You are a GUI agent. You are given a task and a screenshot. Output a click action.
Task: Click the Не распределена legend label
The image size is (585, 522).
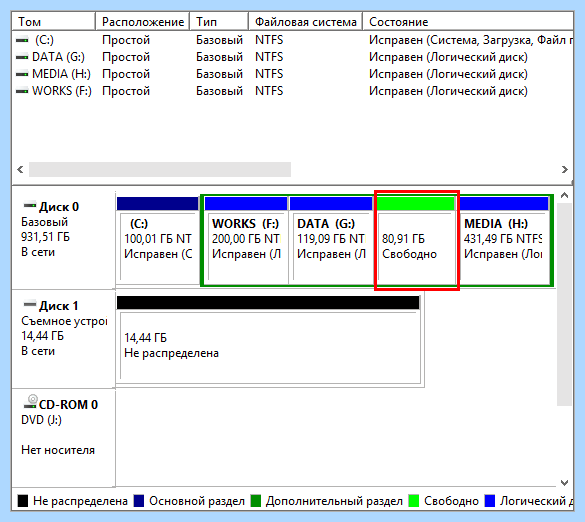(80, 501)
